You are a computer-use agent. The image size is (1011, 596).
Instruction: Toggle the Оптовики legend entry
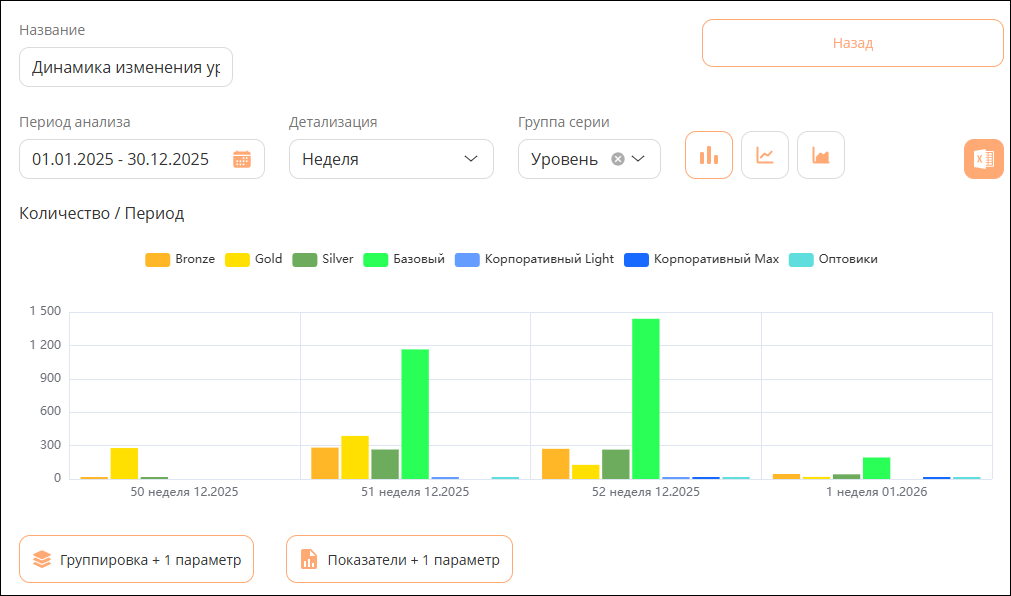[x=833, y=259]
